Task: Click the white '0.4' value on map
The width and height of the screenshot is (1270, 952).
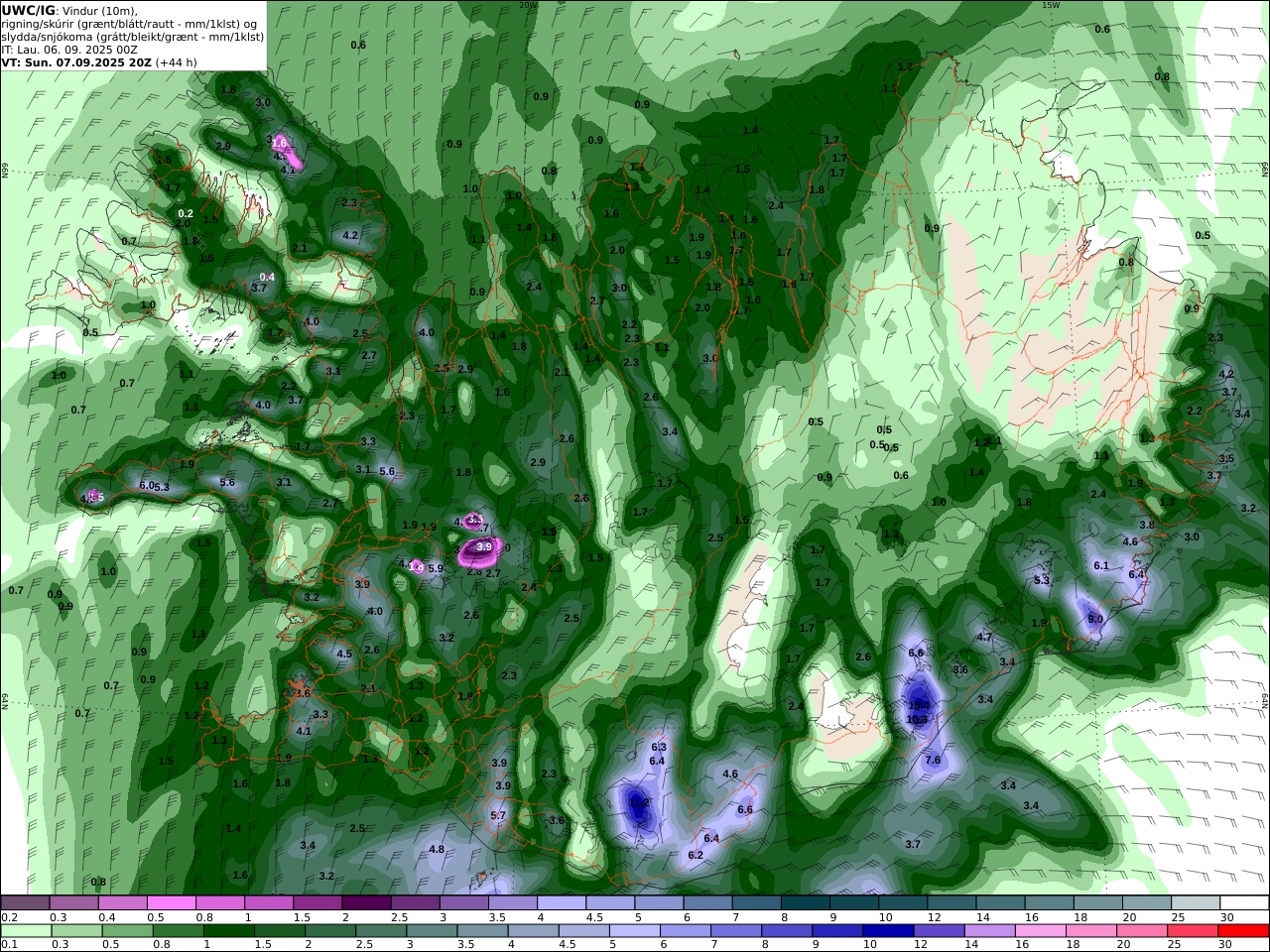Action: point(267,278)
